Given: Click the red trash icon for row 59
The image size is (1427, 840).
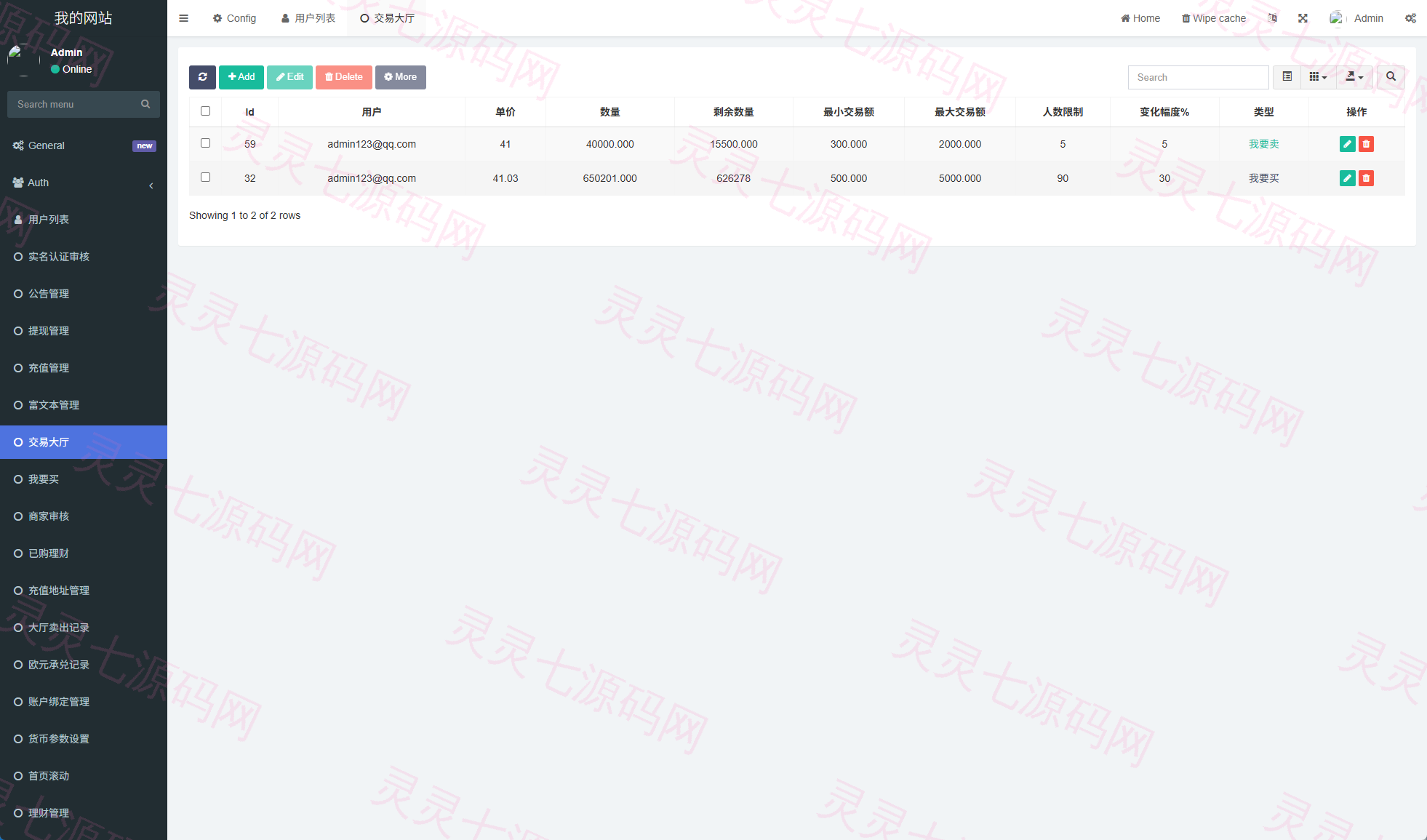Looking at the screenshot, I should (1367, 144).
